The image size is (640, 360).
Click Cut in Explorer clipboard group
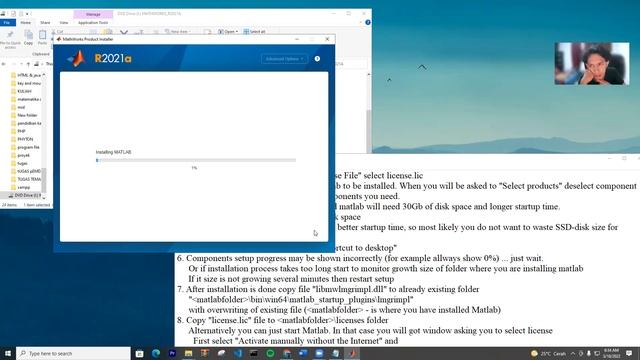[58, 31]
